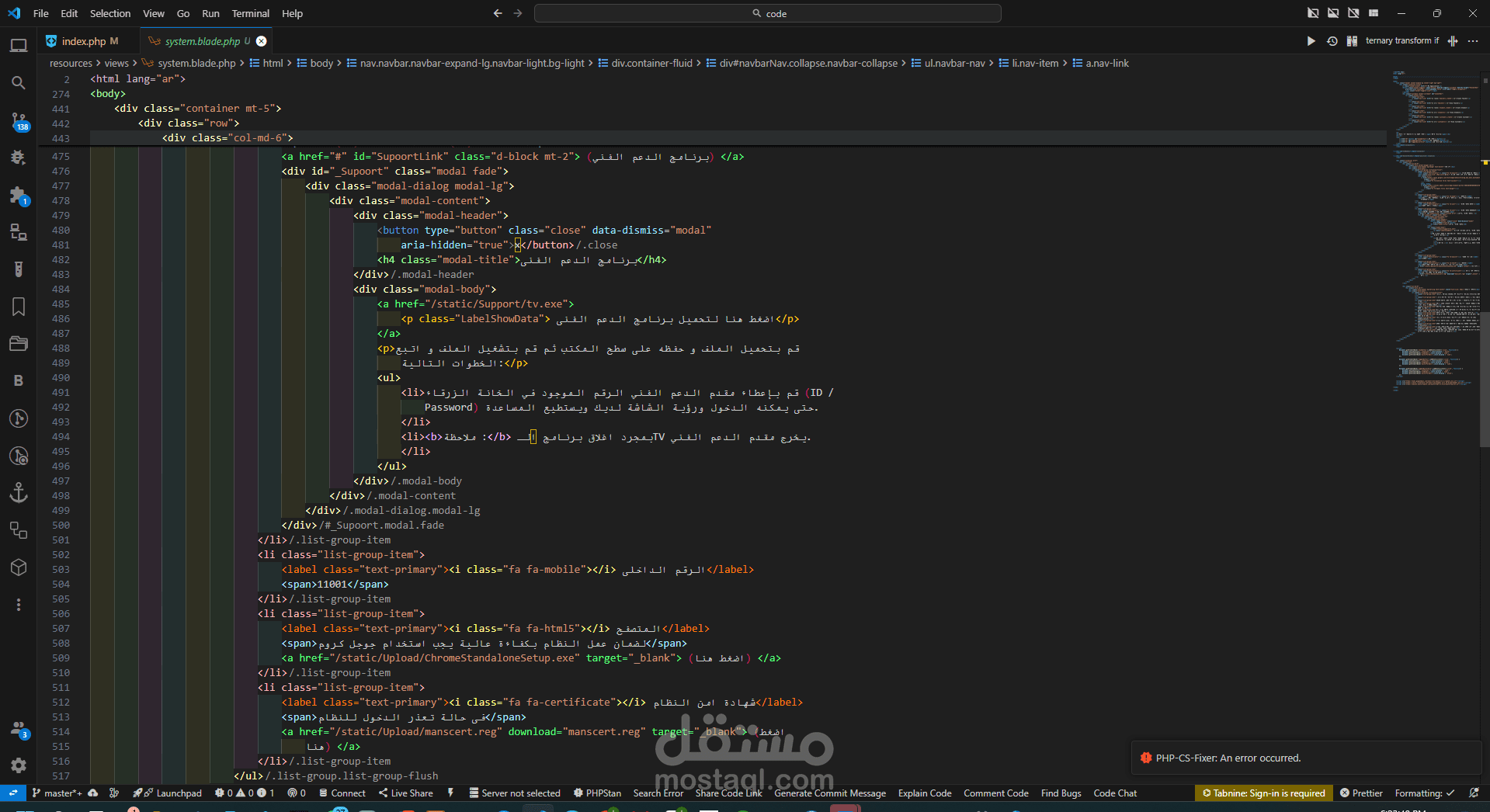The width and height of the screenshot is (1490, 812).
Task: Click the Explain Code status item
Action: click(925, 793)
